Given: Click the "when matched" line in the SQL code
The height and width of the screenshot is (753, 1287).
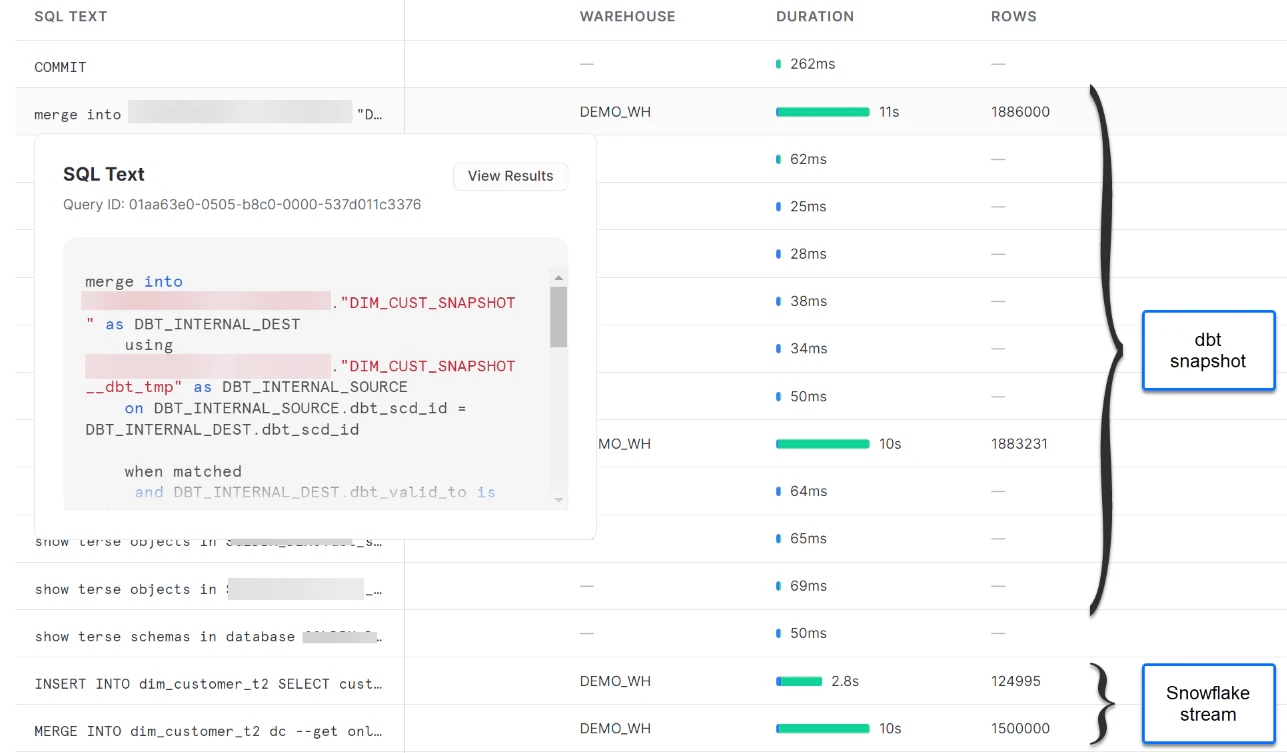Looking at the screenshot, I should [x=183, y=471].
